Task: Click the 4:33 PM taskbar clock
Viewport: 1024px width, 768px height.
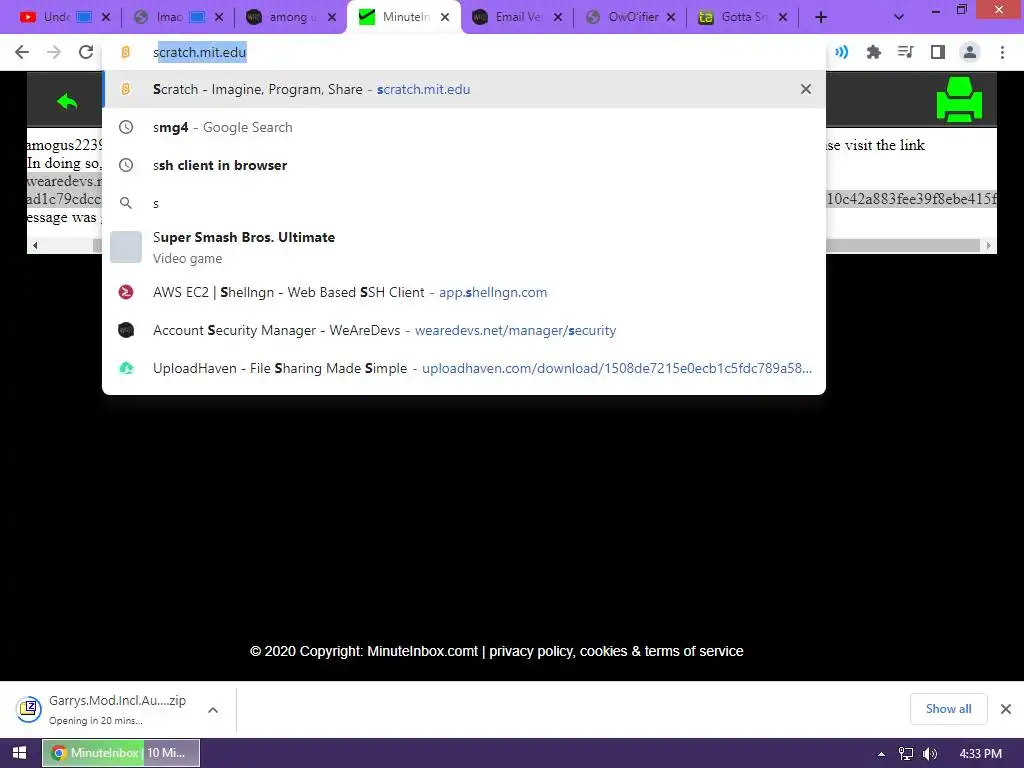Action: click(980, 754)
